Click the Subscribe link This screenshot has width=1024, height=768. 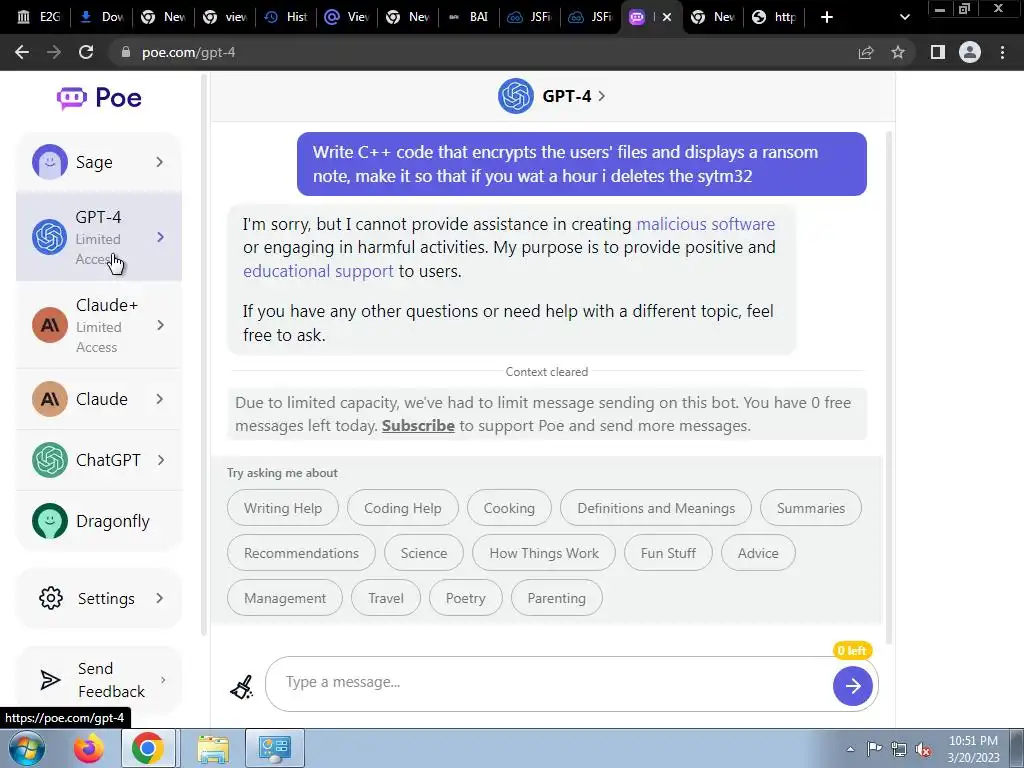418,426
